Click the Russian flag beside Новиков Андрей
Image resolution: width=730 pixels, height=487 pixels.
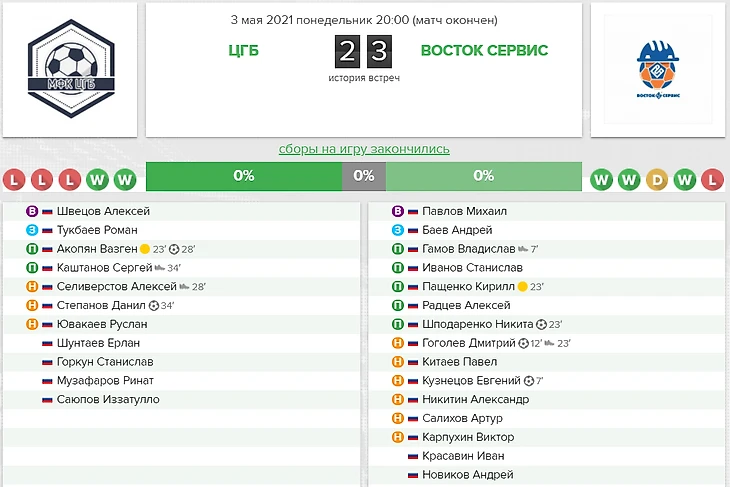pos(413,475)
